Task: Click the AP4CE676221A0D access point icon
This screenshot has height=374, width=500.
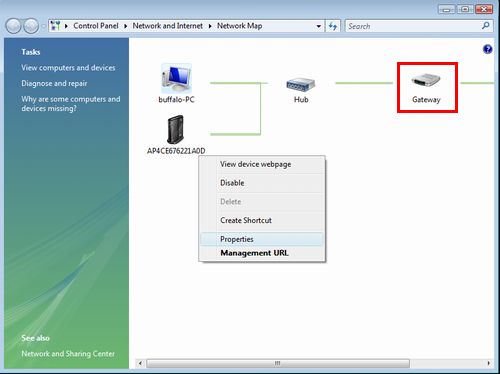Action: 175,129
